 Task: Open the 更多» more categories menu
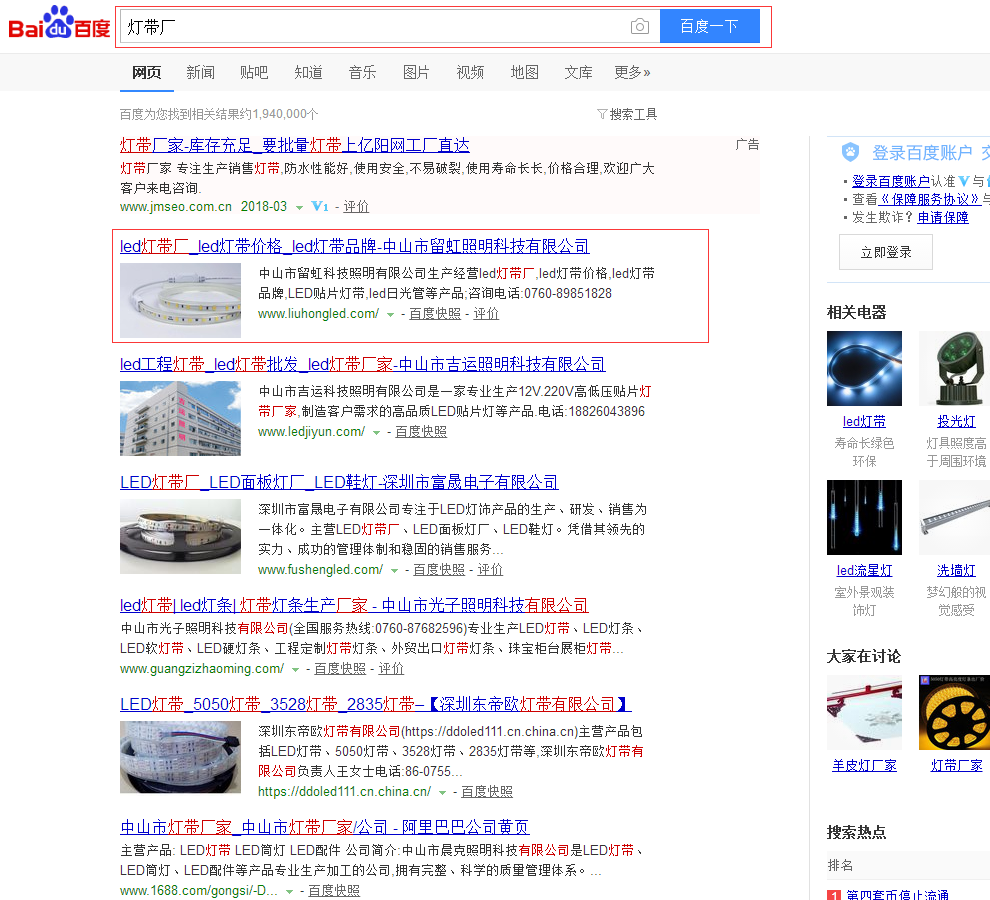pyautogui.click(x=632, y=72)
